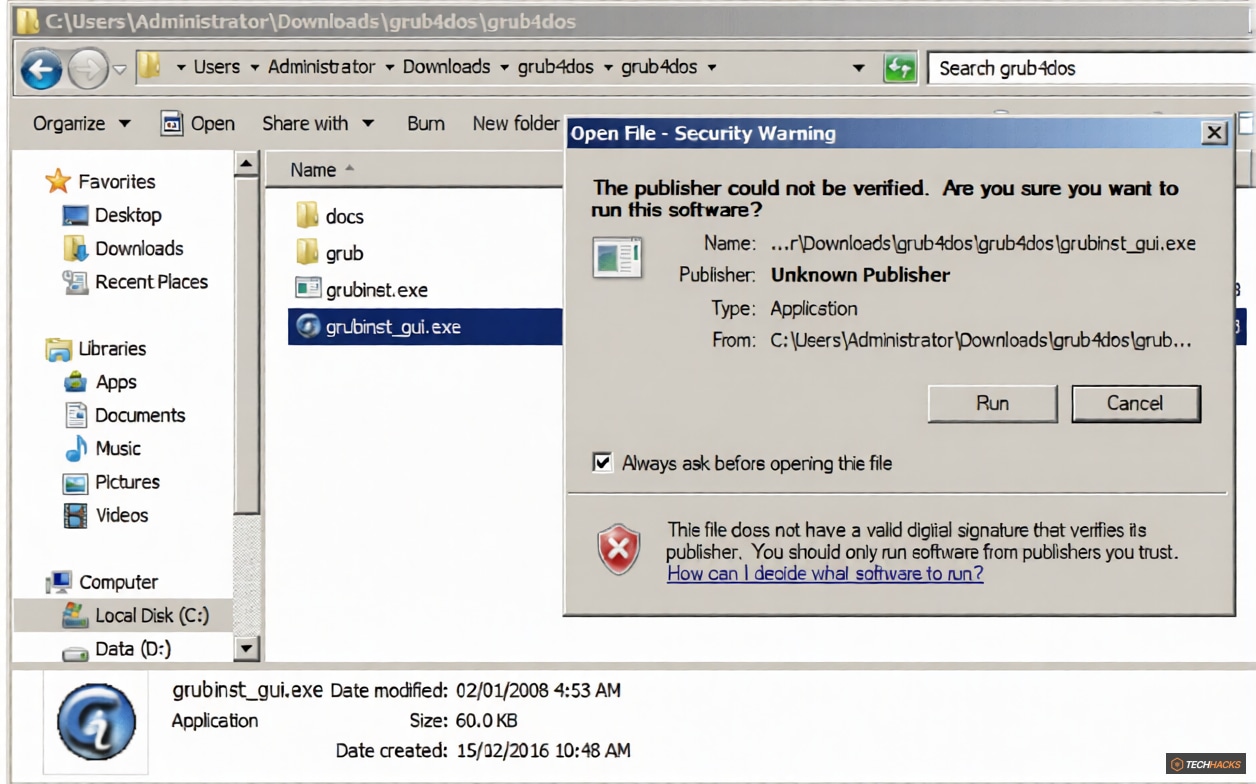Click the Computer icon in navigation pane

tap(59, 582)
